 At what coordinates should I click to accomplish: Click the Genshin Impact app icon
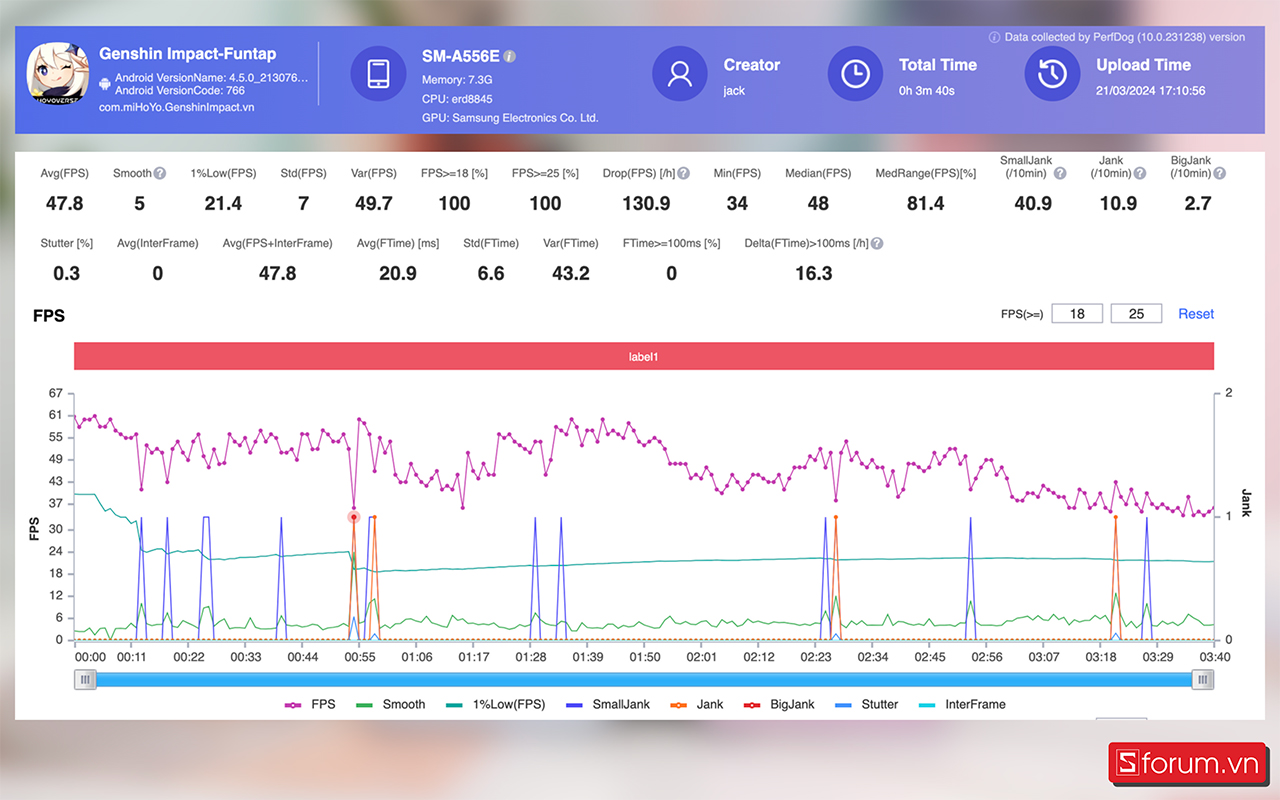[58, 75]
